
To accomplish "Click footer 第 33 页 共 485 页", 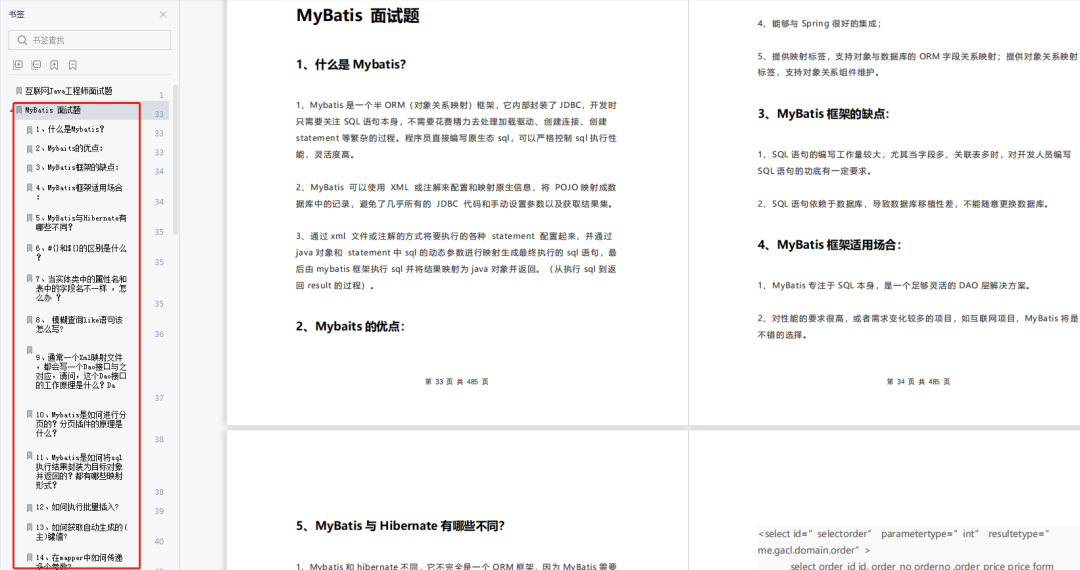I will (x=457, y=381).
